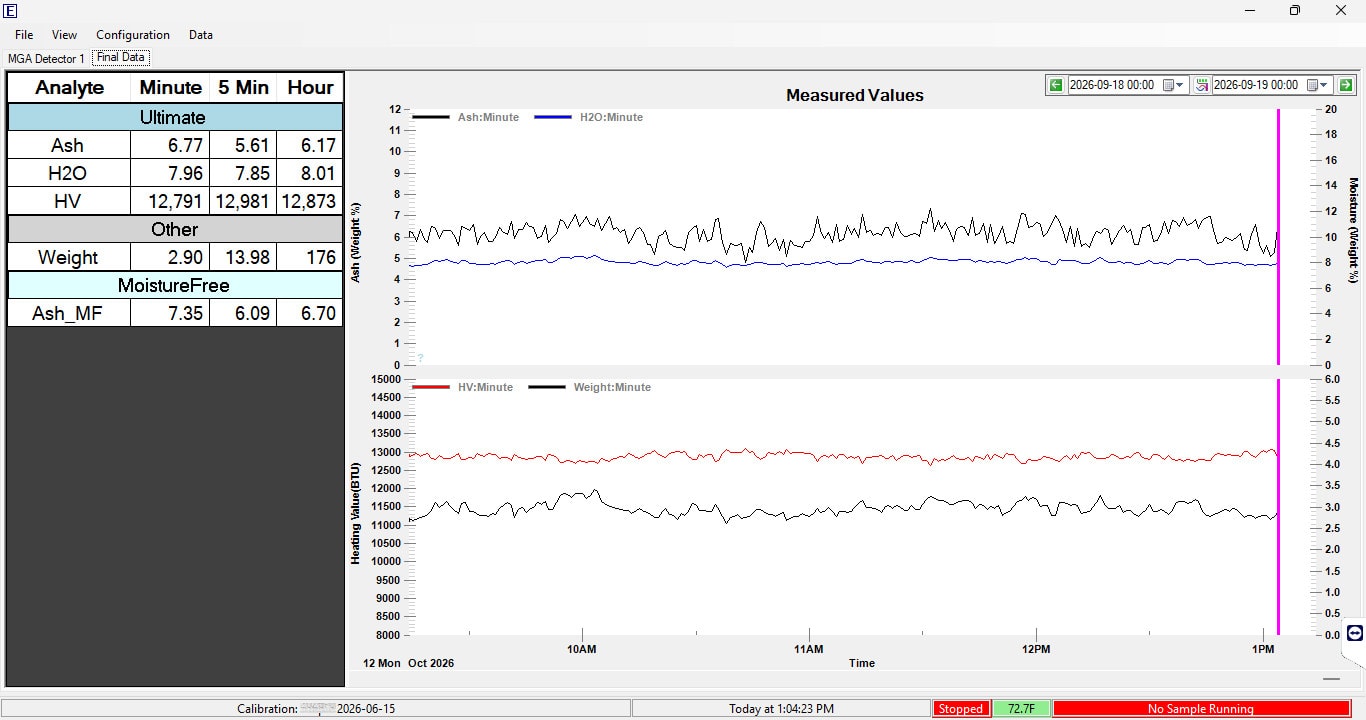Click the HV:Minute legend entry
The image size is (1366, 720).
pos(463,387)
